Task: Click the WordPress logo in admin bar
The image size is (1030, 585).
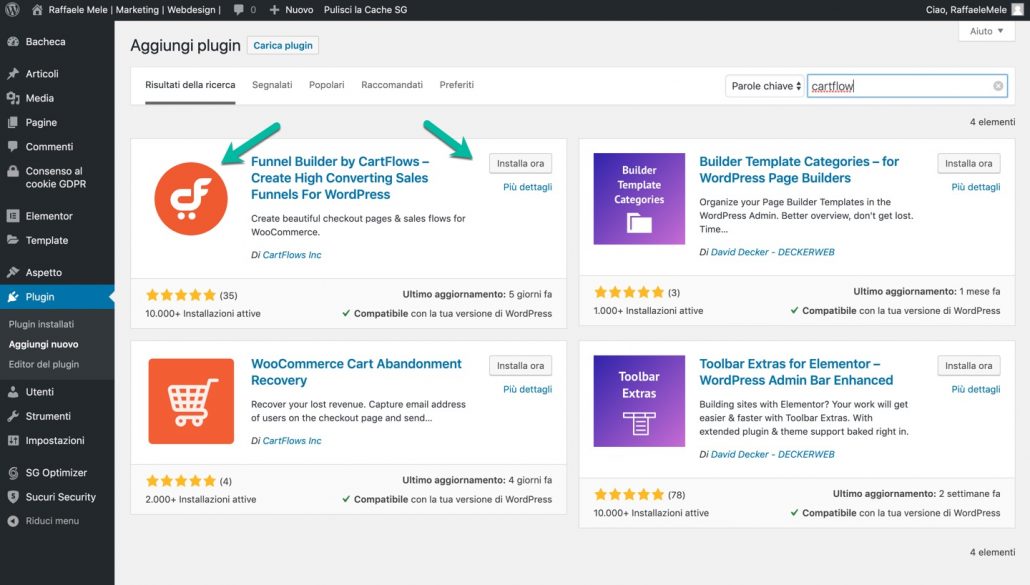Action: [12, 10]
